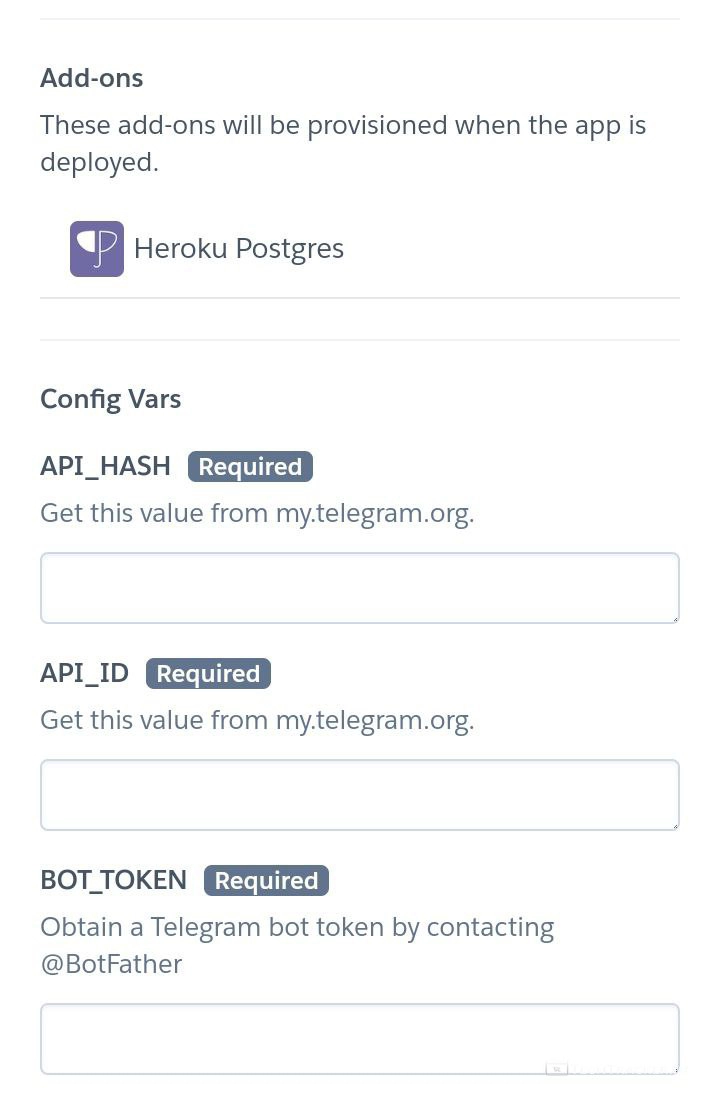Click the Config Vars section heading

click(x=110, y=400)
